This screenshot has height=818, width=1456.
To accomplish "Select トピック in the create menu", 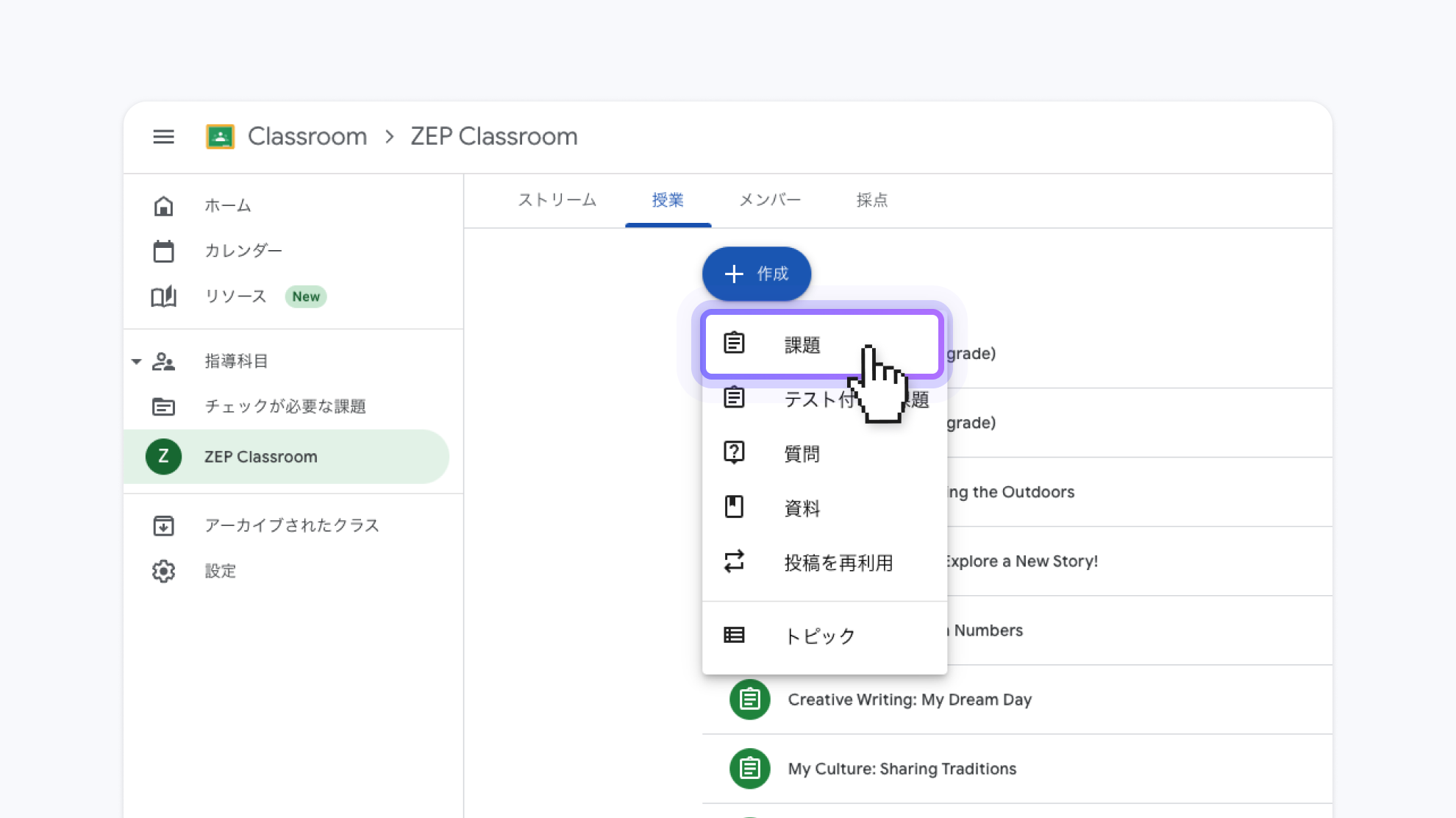I will (819, 636).
